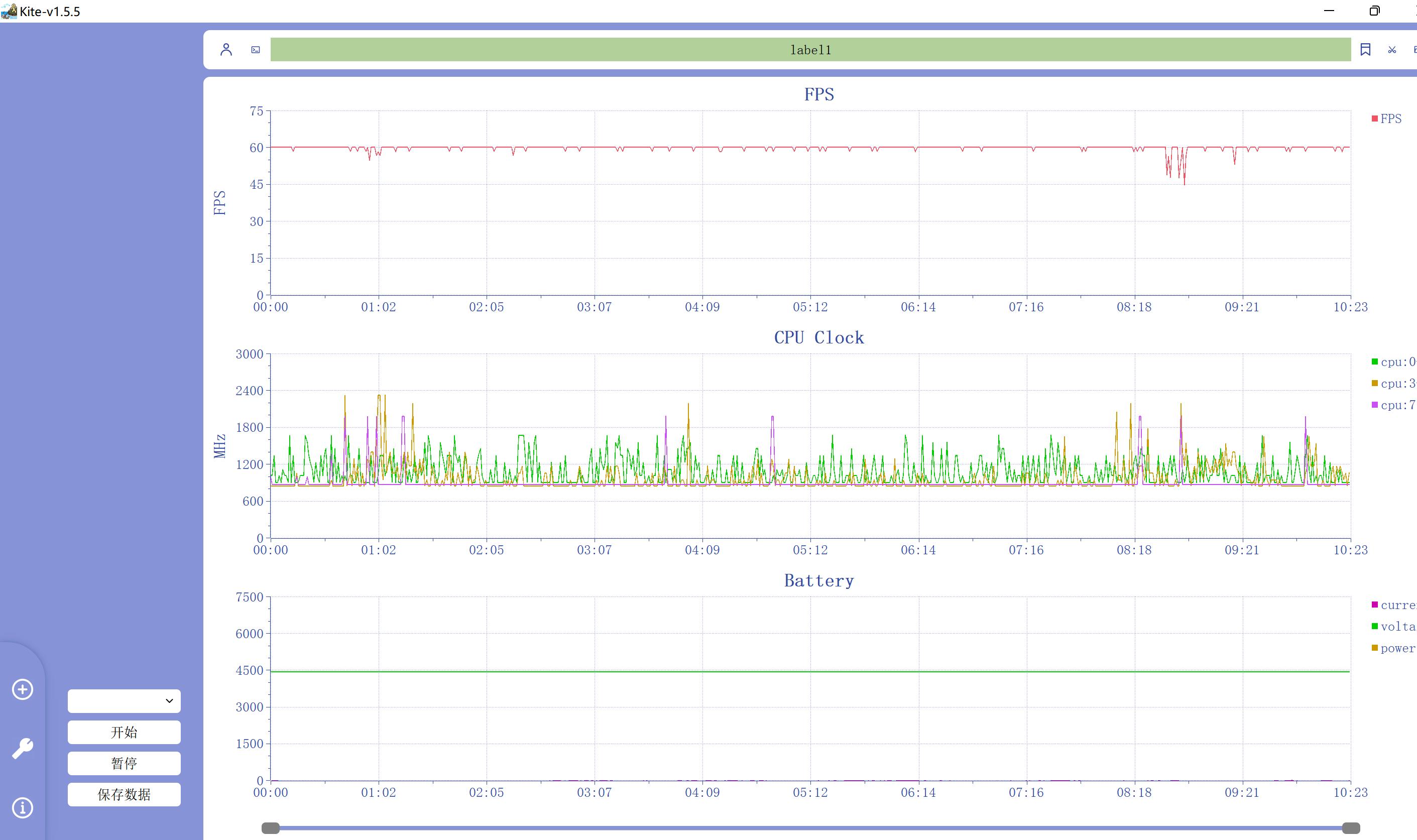Click the 暂停 pause button
Viewport: 1417px width, 840px height.
click(x=124, y=764)
